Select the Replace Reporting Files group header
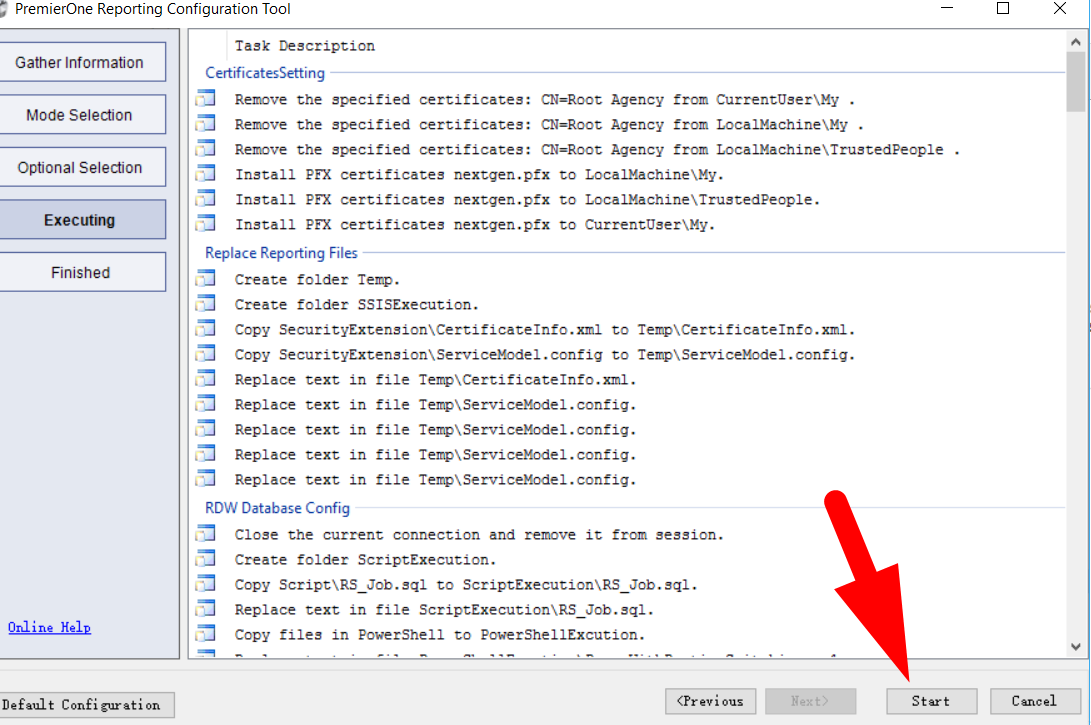 point(281,253)
